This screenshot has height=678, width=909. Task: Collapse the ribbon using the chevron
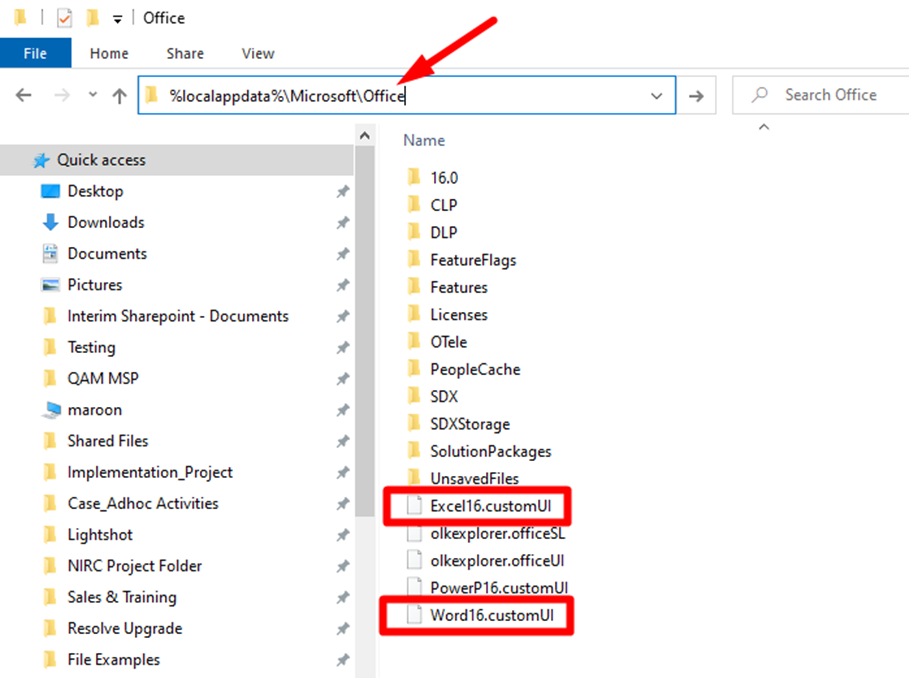click(763, 127)
